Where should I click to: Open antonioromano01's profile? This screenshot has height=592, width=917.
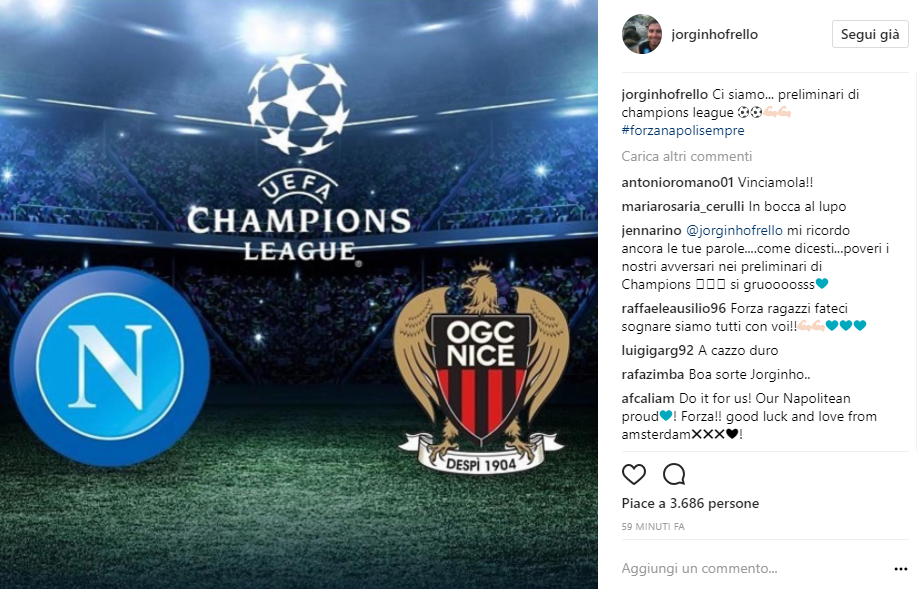point(677,183)
